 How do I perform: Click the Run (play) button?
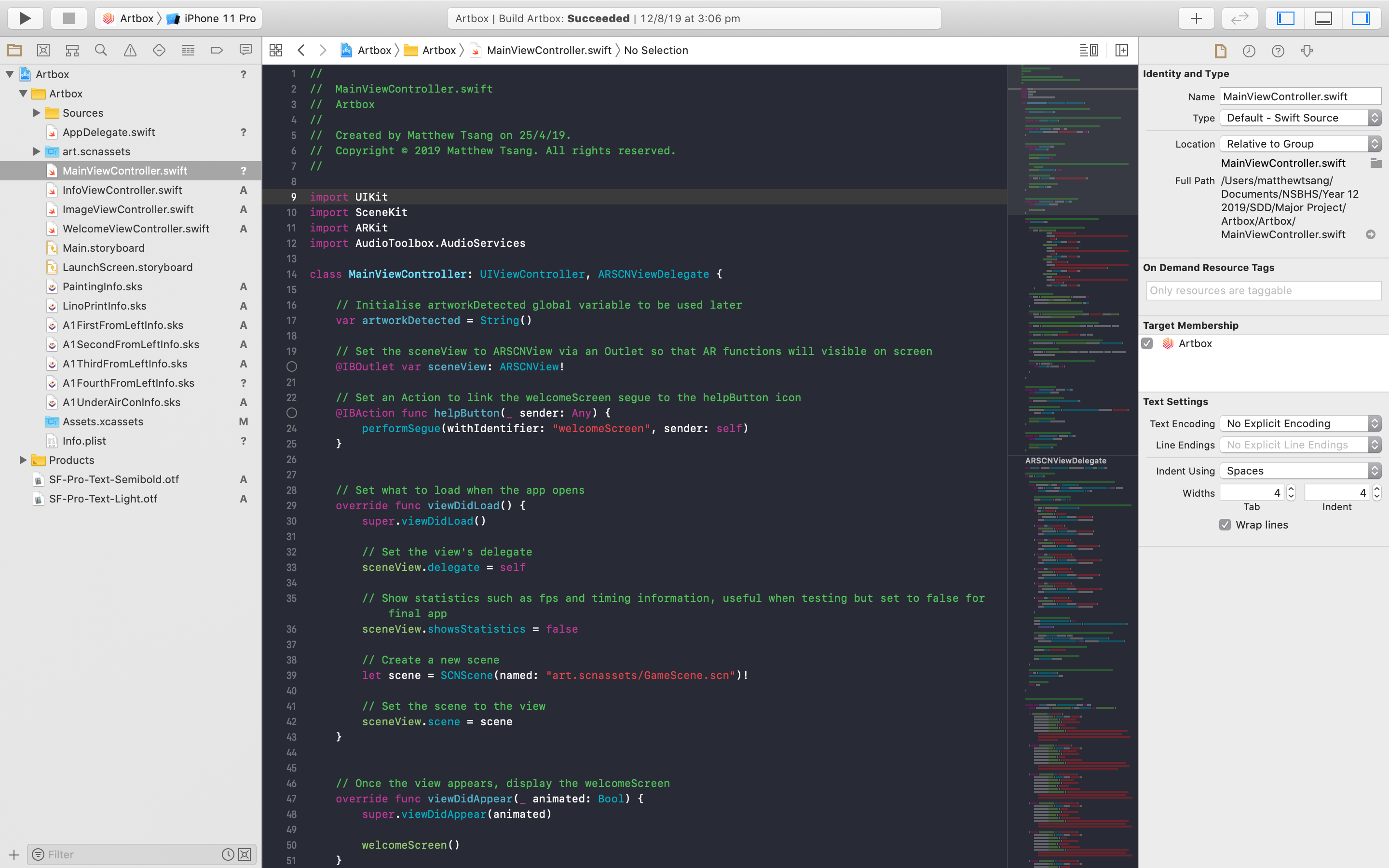tap(25, 18)
